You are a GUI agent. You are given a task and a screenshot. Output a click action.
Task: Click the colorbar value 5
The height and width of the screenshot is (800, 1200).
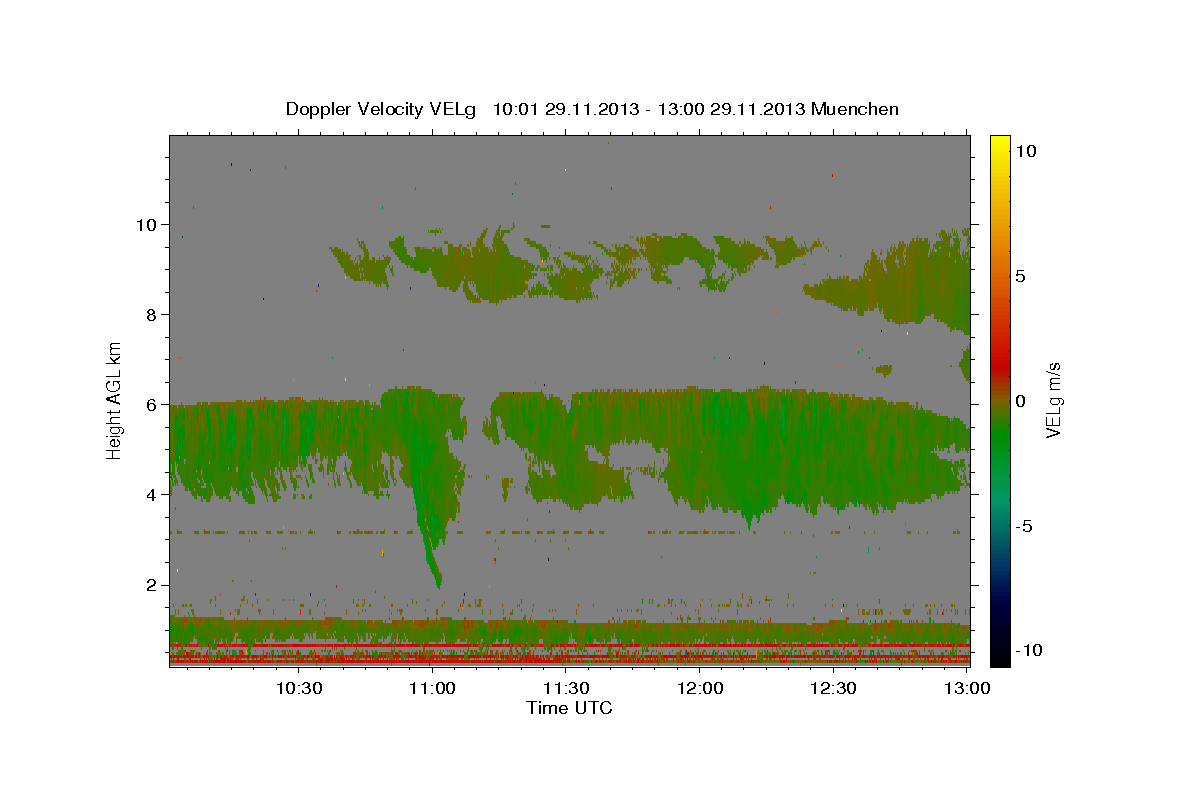click(1020, 275)
